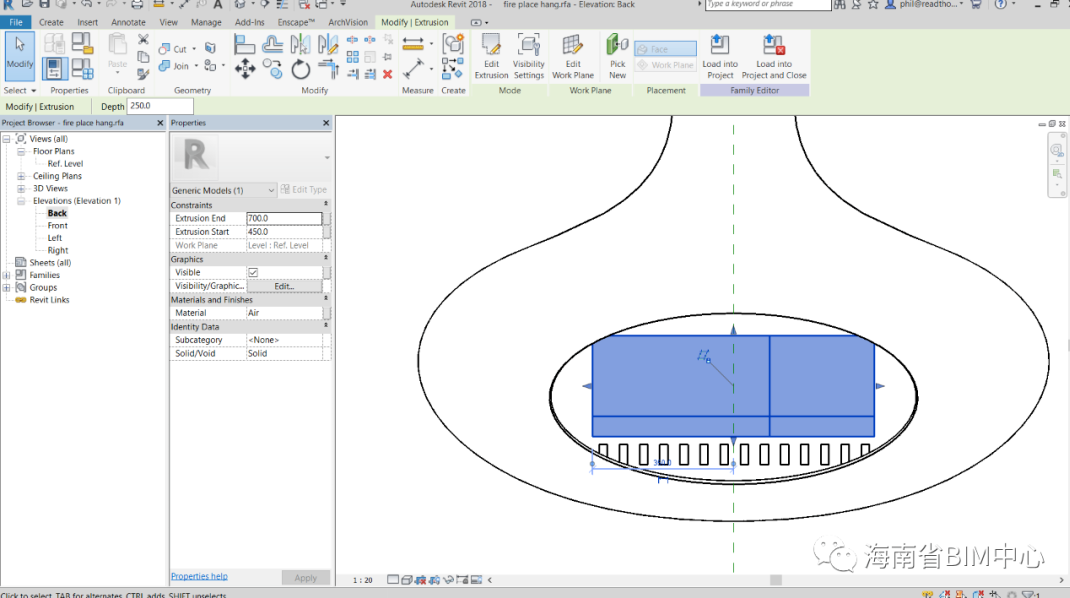The height and width of the screenshot is (598, 1070).
Task: Click Edit Extrusion in Mode panel
Action: [x=491, y=57]
